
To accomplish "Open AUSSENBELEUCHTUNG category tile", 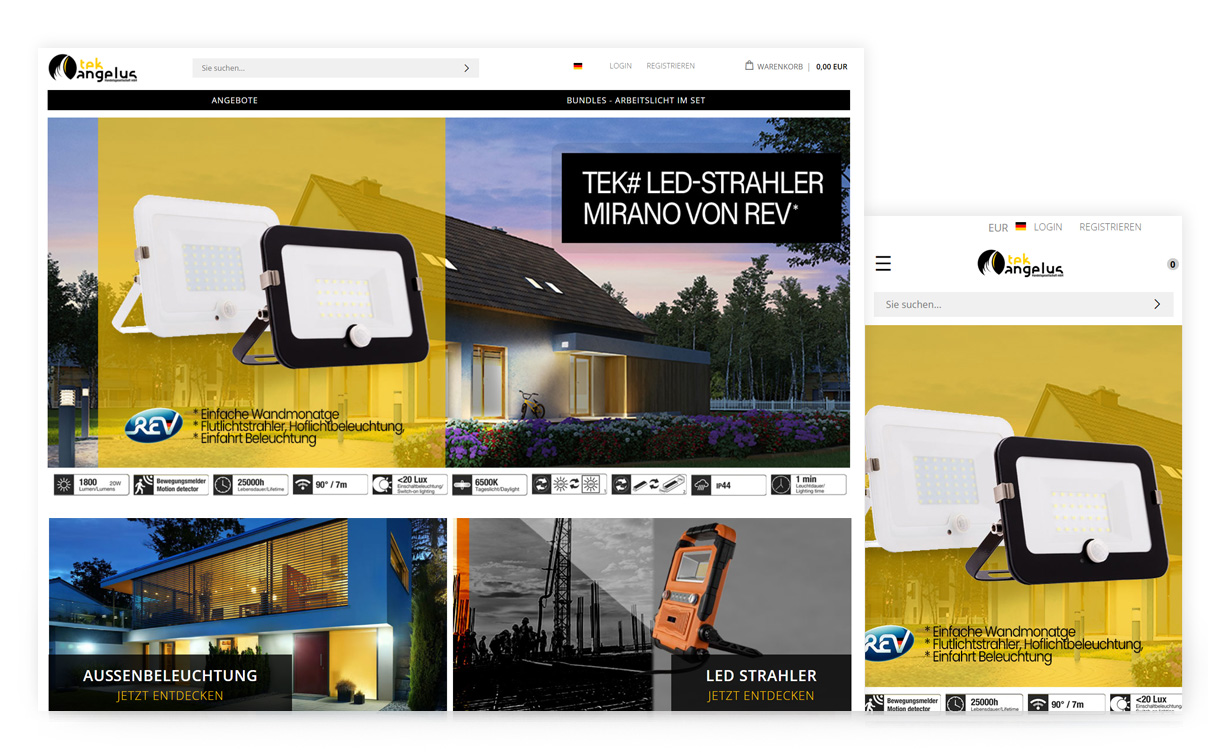I will 248,614.
